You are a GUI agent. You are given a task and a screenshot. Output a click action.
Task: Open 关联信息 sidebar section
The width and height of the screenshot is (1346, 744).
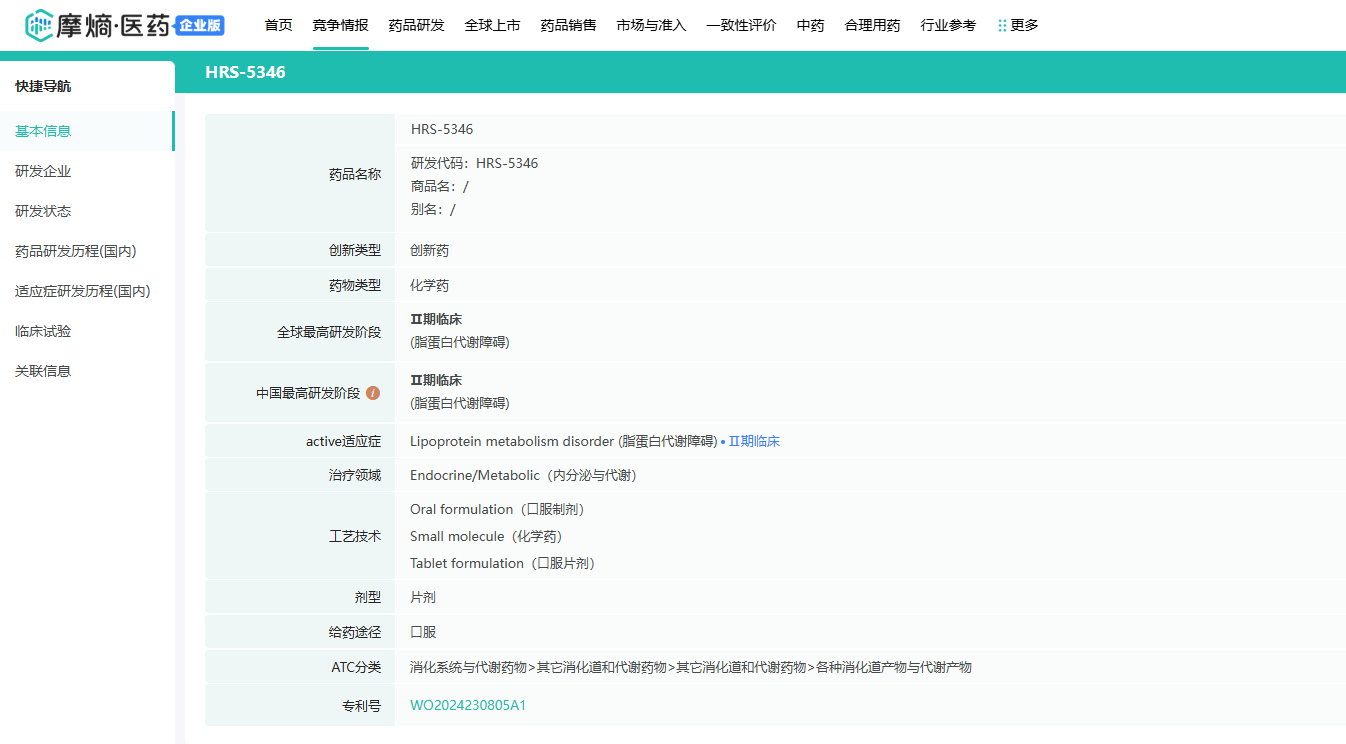click(x=43, y=371)
